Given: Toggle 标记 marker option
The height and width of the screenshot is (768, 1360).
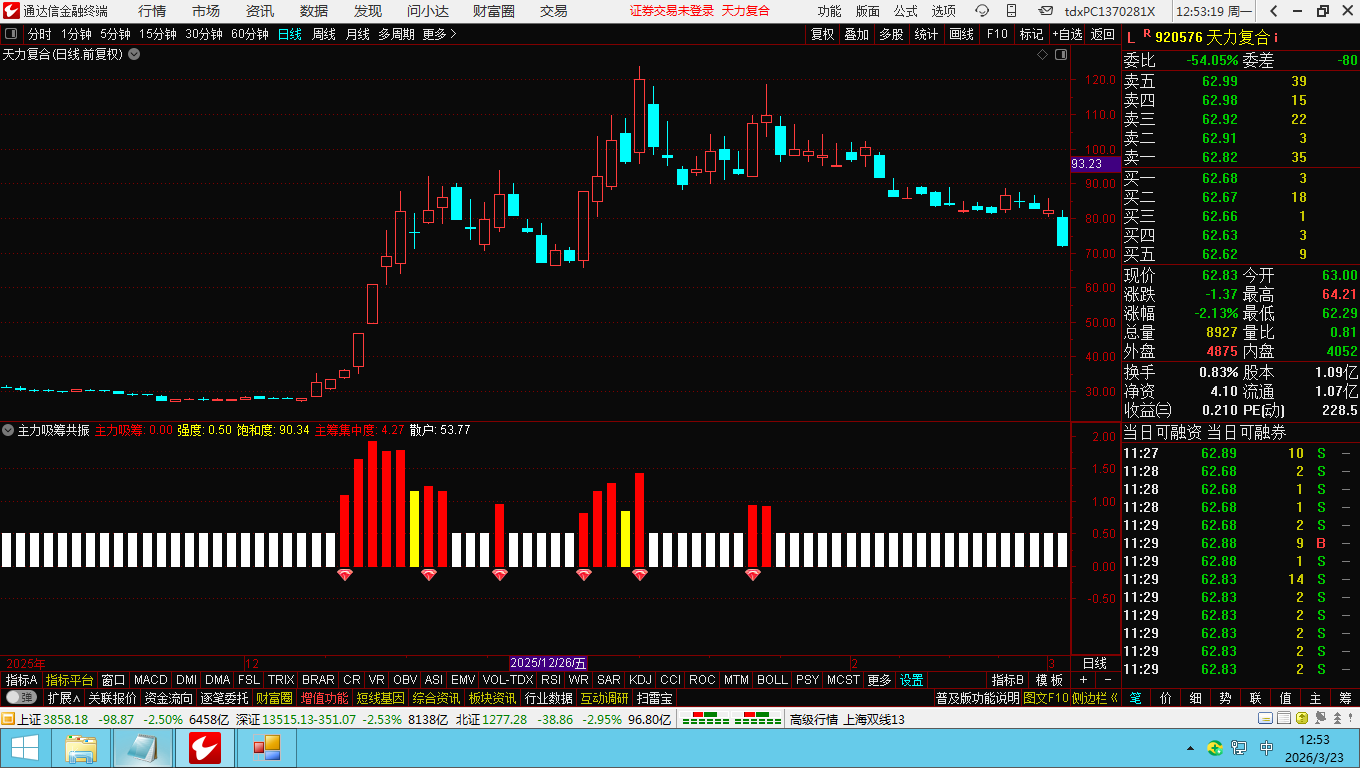Looking at the screenshot, I should pos(1031,34).
